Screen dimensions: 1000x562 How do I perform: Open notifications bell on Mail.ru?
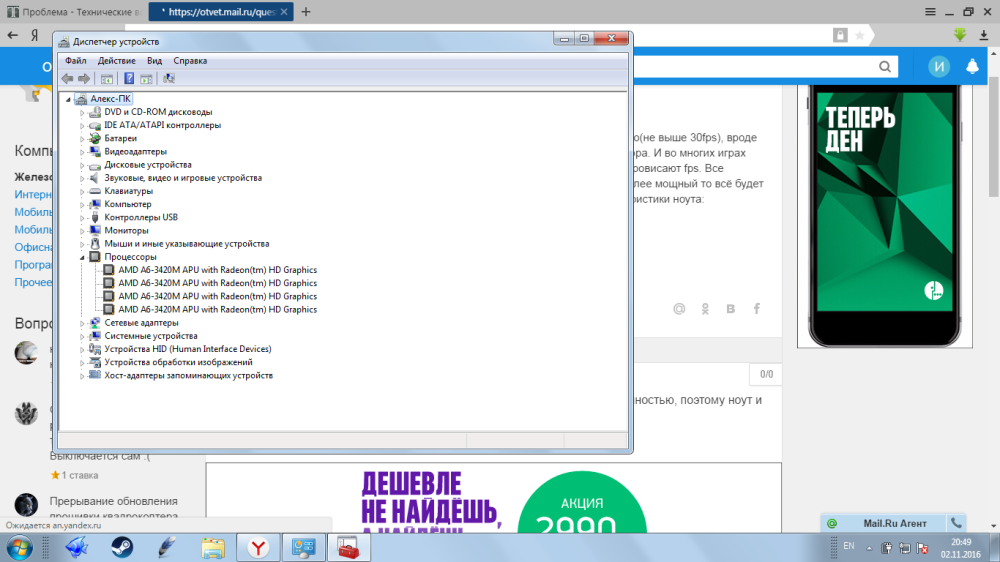pyautogui.click(x=972, y=66)
